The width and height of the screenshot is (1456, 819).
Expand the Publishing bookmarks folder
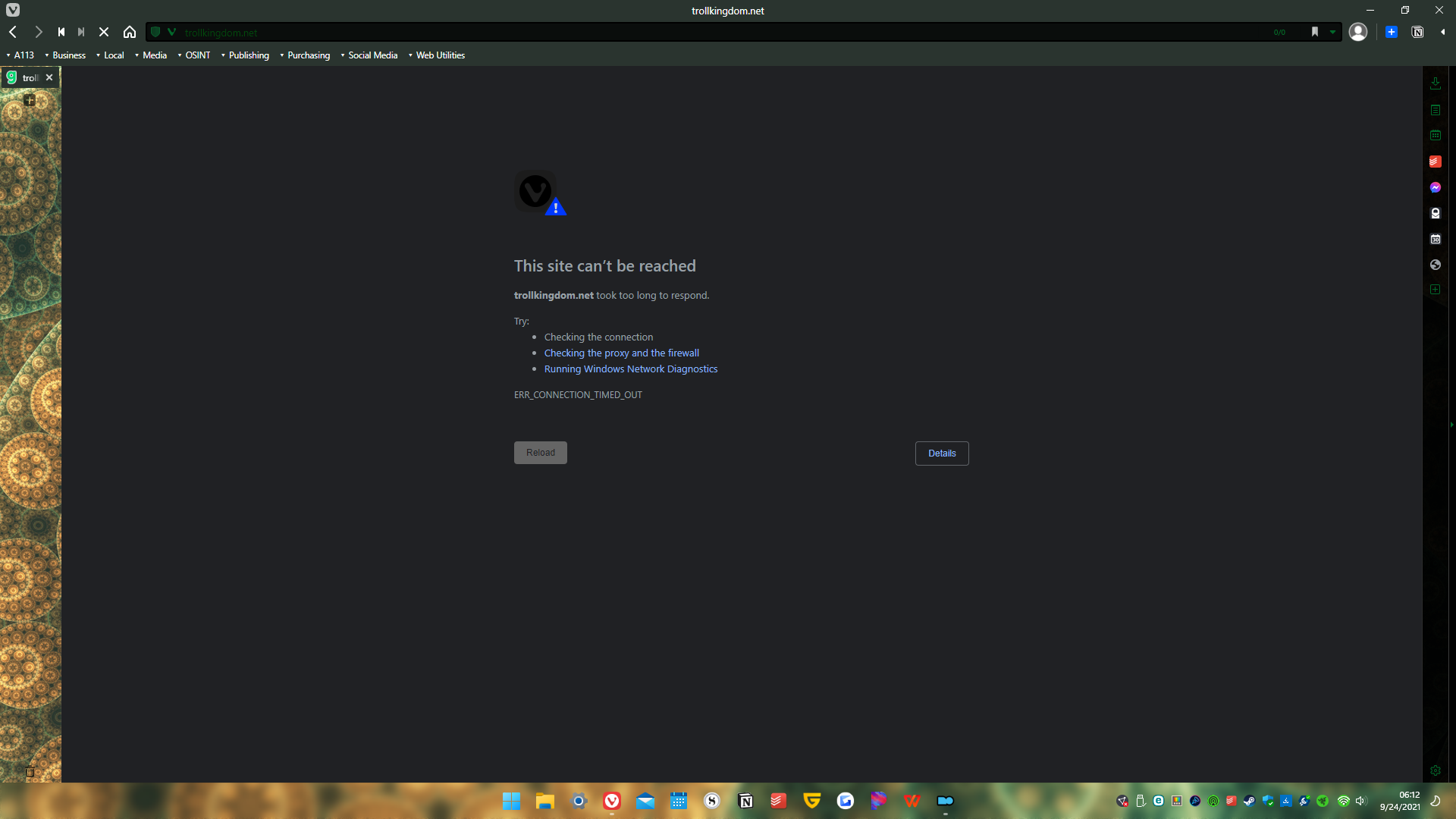[245, 55]
